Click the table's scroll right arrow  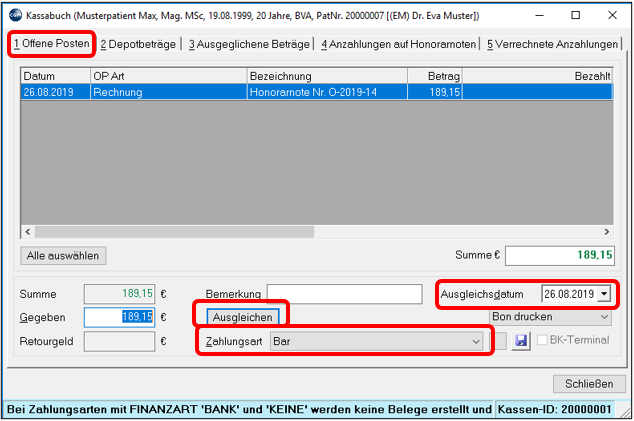607,232
